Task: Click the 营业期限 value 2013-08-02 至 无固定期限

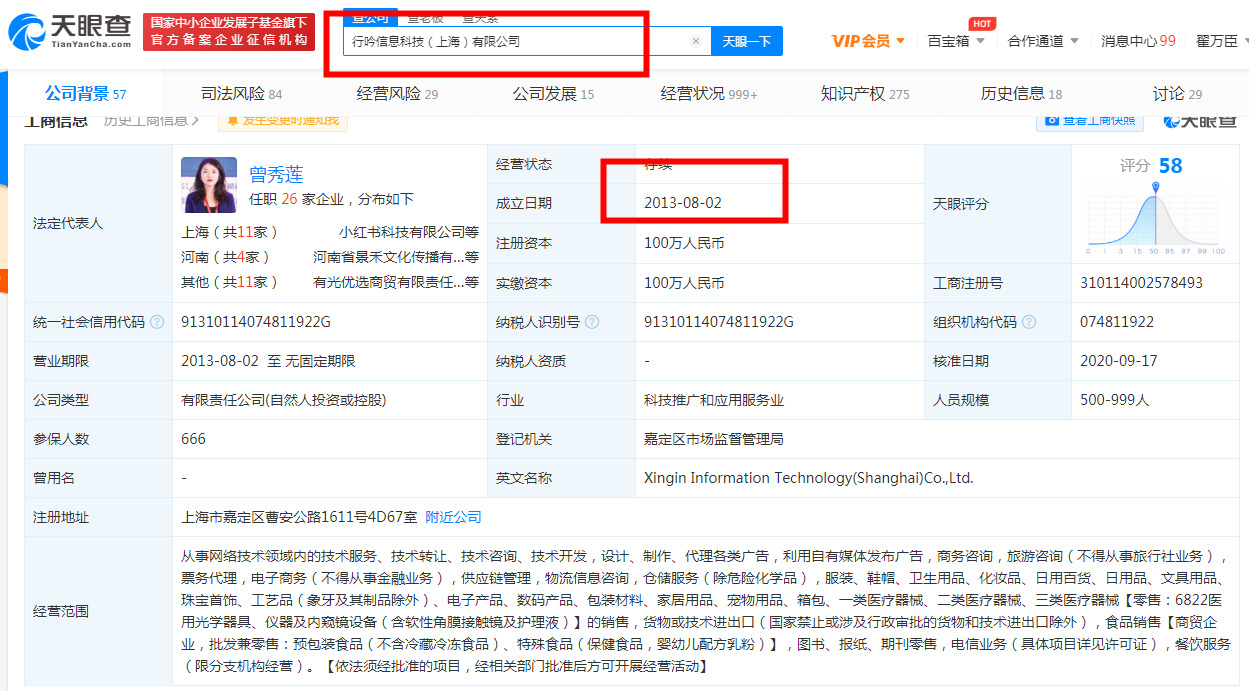Action: tap(268, 361)
